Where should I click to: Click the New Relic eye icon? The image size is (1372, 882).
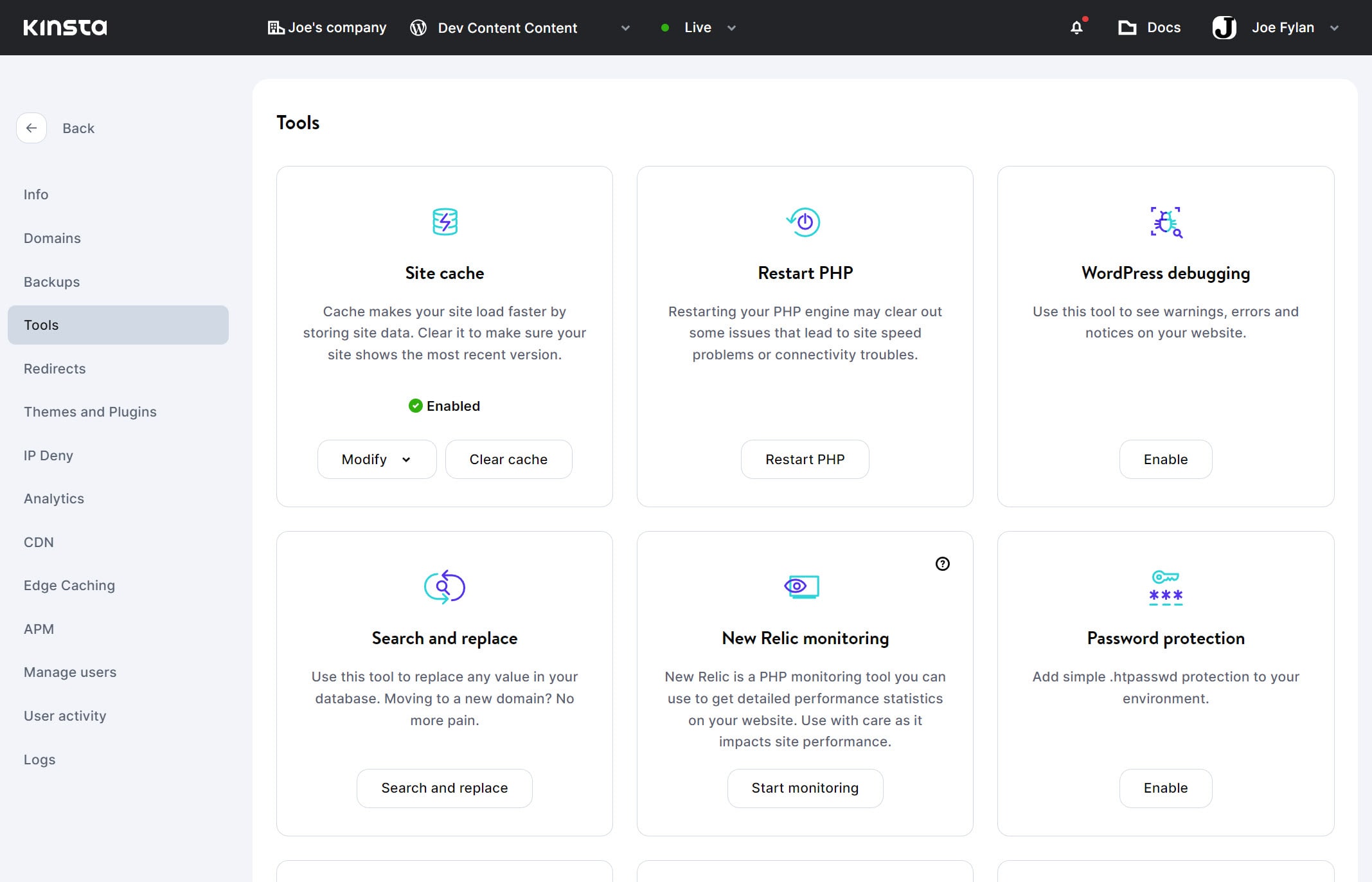[802, 586]
